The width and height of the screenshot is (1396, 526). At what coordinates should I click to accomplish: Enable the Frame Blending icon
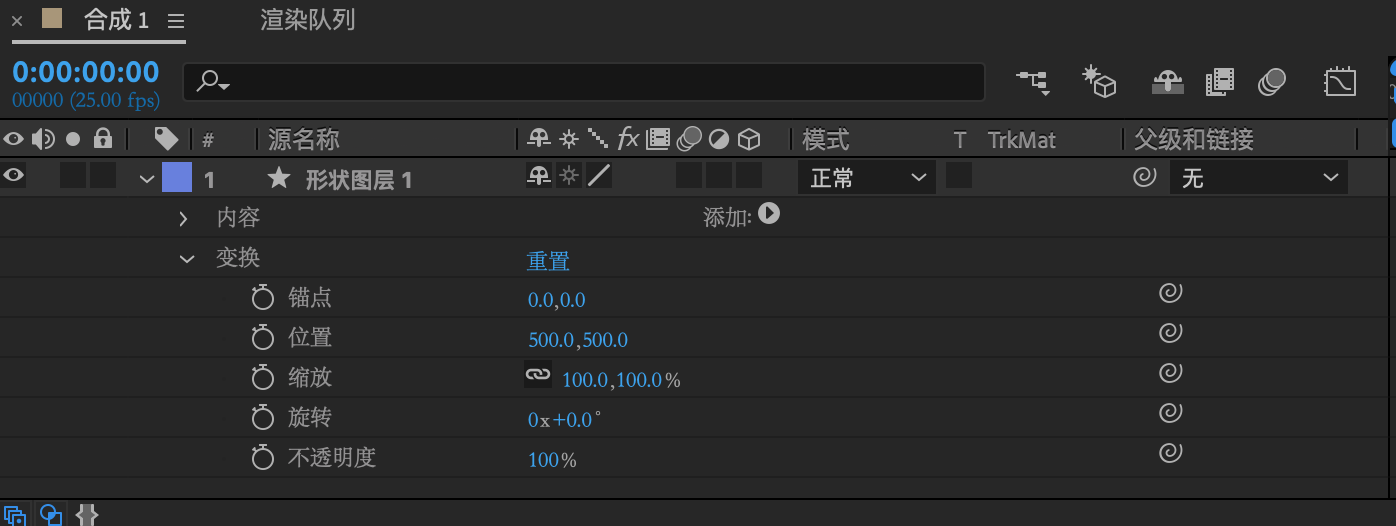pos(1220,82)
